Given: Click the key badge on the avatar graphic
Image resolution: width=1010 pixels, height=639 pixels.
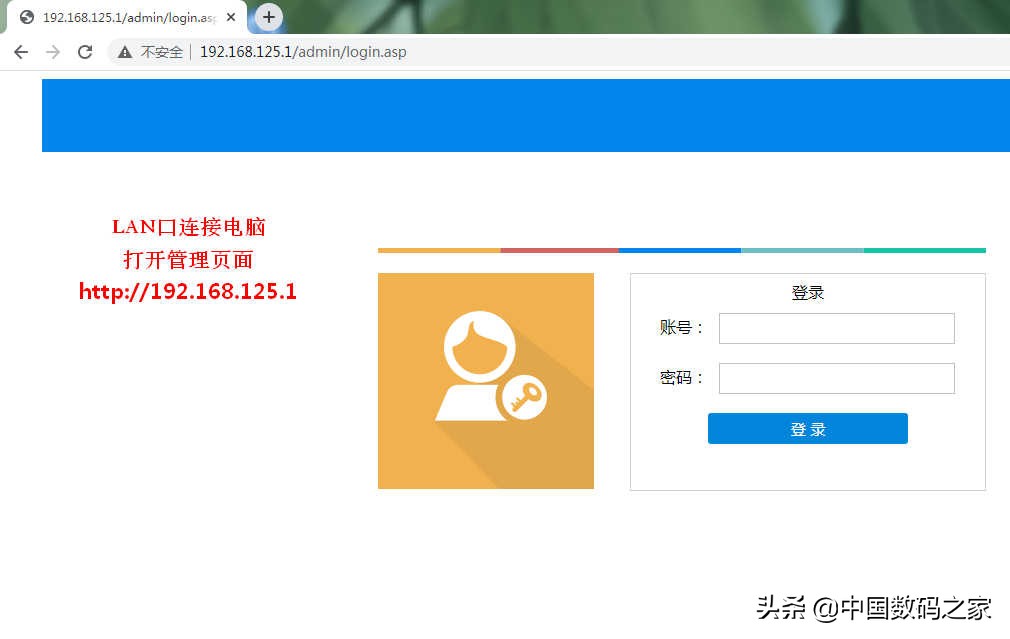Looking at the screenshot, I should tap(524, 396).
